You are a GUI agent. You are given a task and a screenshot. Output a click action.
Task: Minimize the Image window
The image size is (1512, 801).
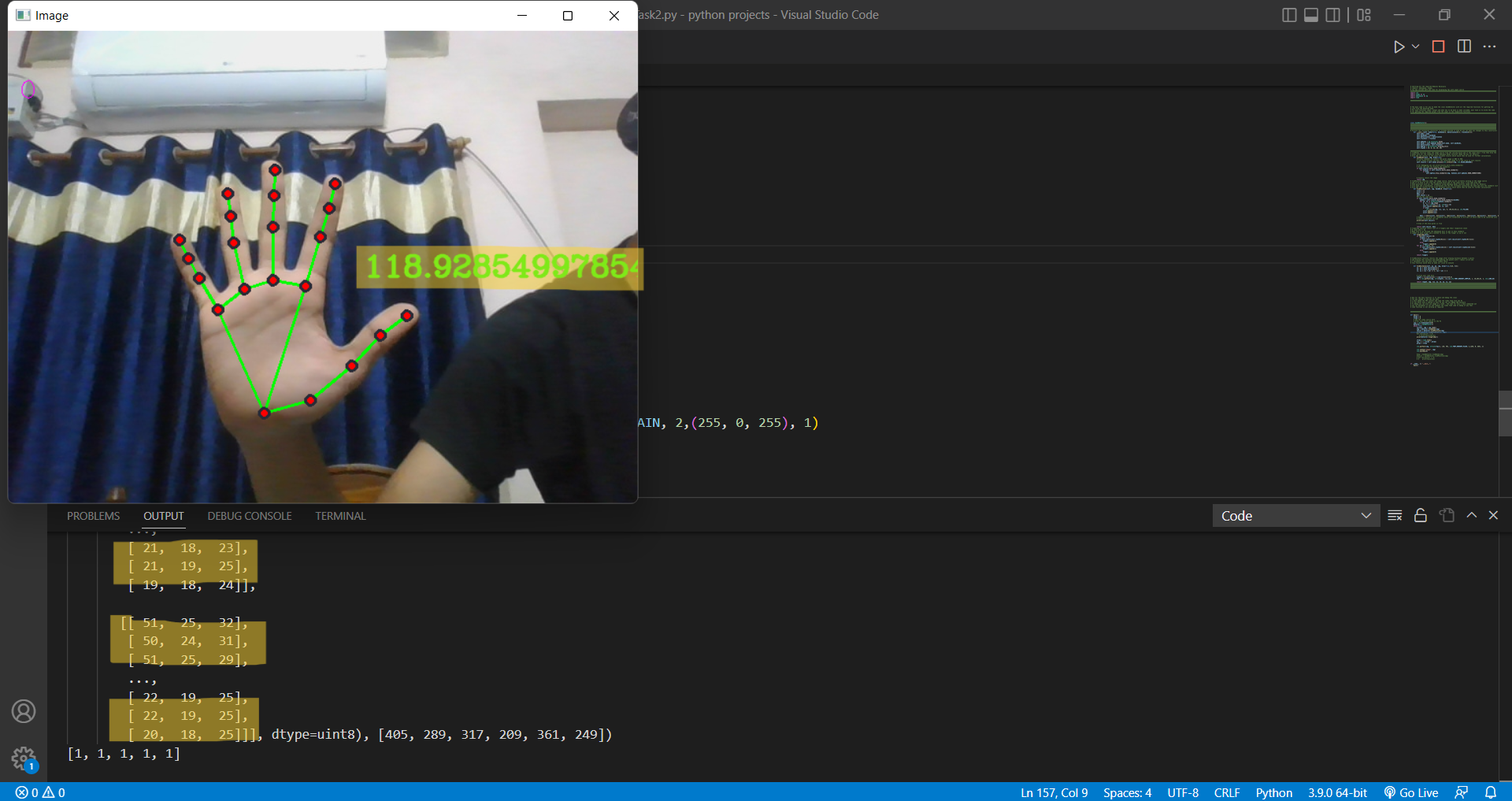click(x=521, y=16)
